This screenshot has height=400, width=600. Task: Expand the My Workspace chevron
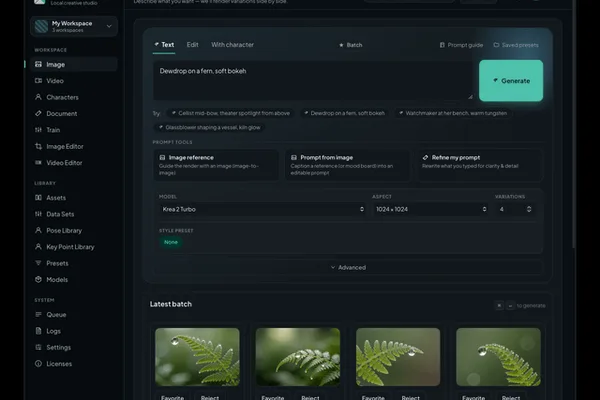(109, 26)
